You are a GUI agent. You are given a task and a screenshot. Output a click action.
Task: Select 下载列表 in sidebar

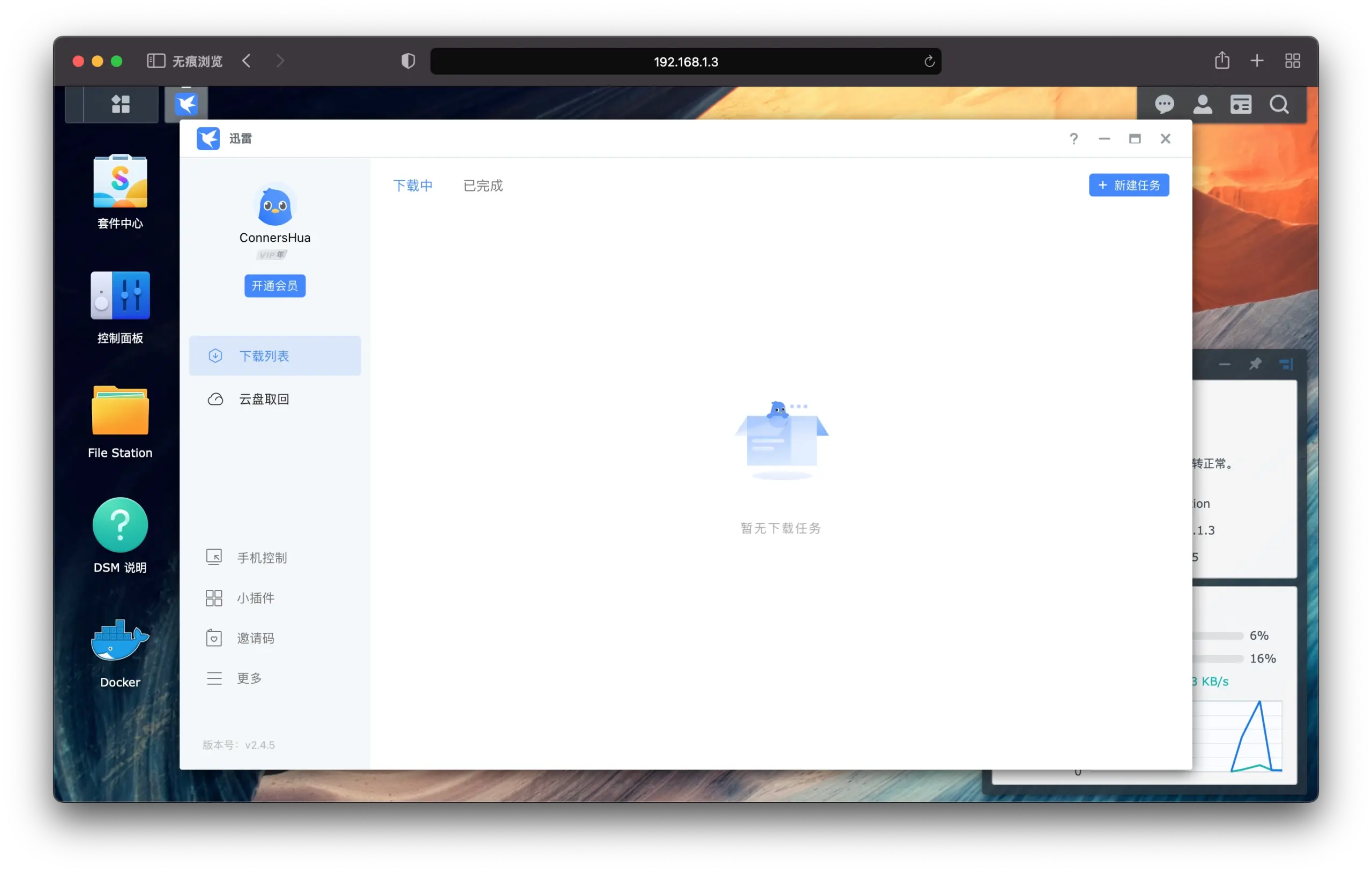pyautogui.click(x=274, y=356)
